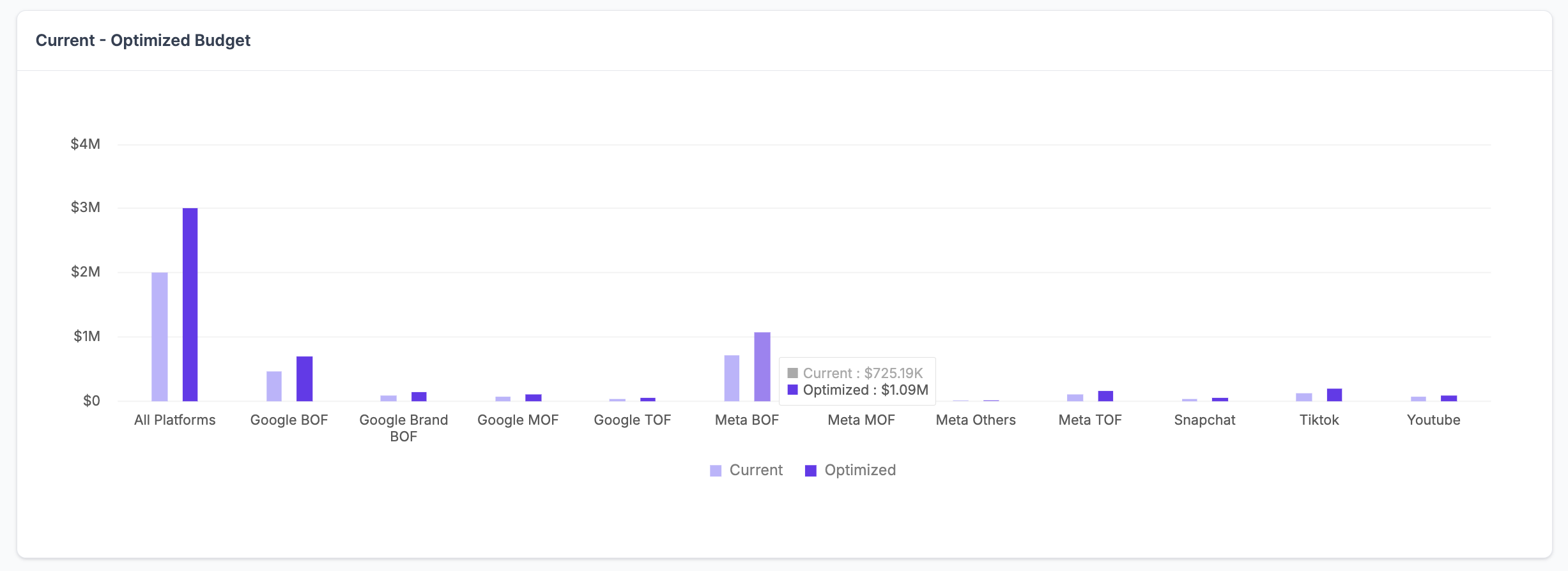1568x571 pixels.
Task: Click the Snapchat category axis label
Action: click(1204, 420)
